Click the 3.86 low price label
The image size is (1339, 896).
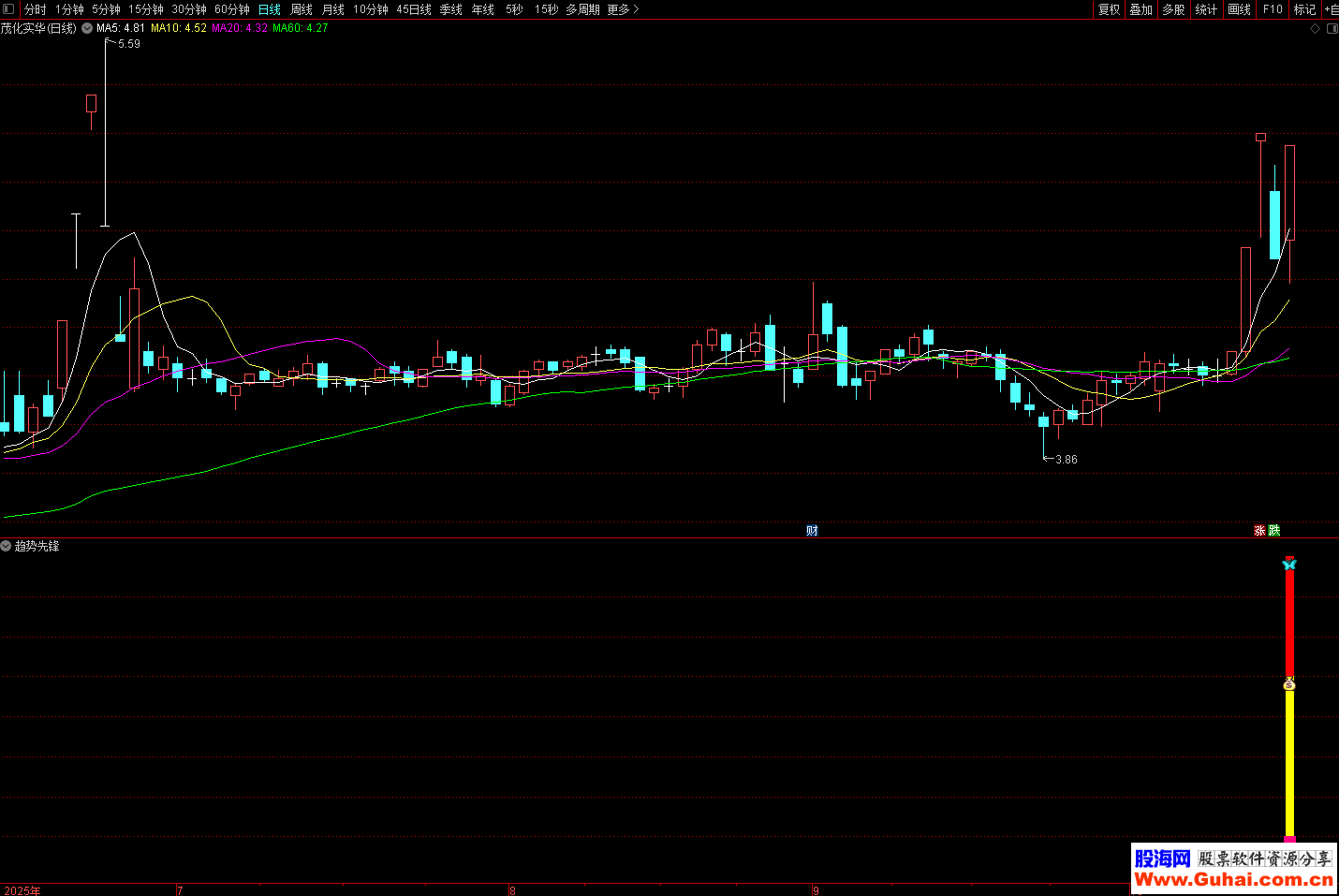pyautogui.click(x=1066, y=460)
